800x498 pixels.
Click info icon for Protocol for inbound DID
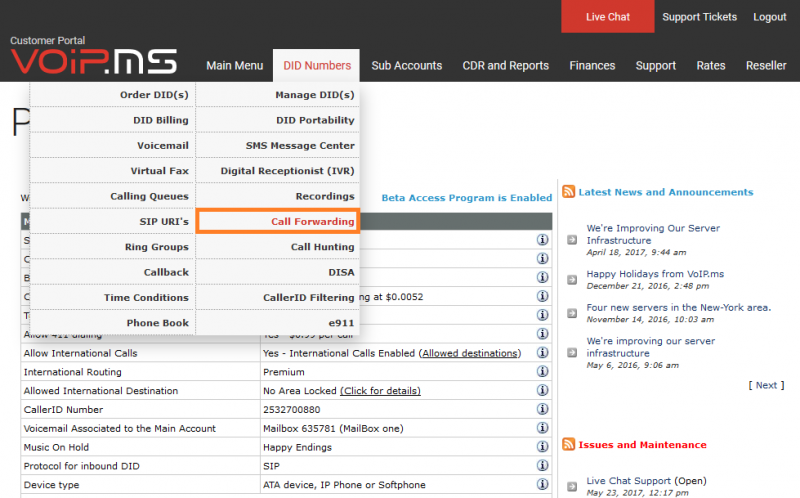click(x=542, y=465)
